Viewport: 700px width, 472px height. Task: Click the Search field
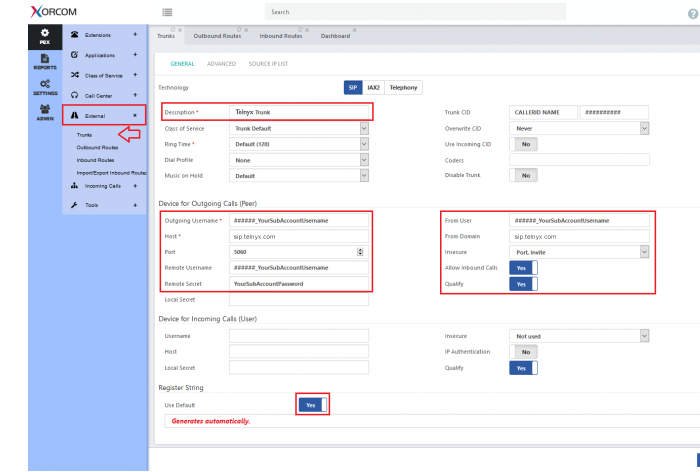[x=415, y=12]
